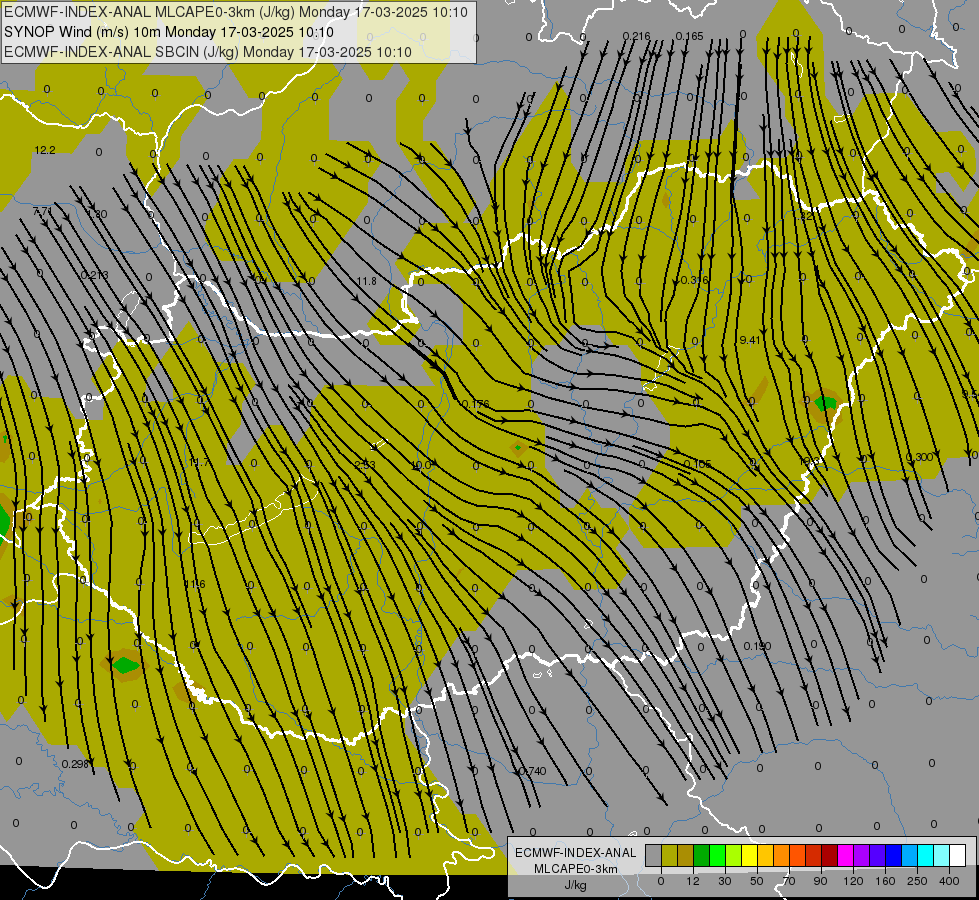Click the legend scale label '90'

click(820, 881)
